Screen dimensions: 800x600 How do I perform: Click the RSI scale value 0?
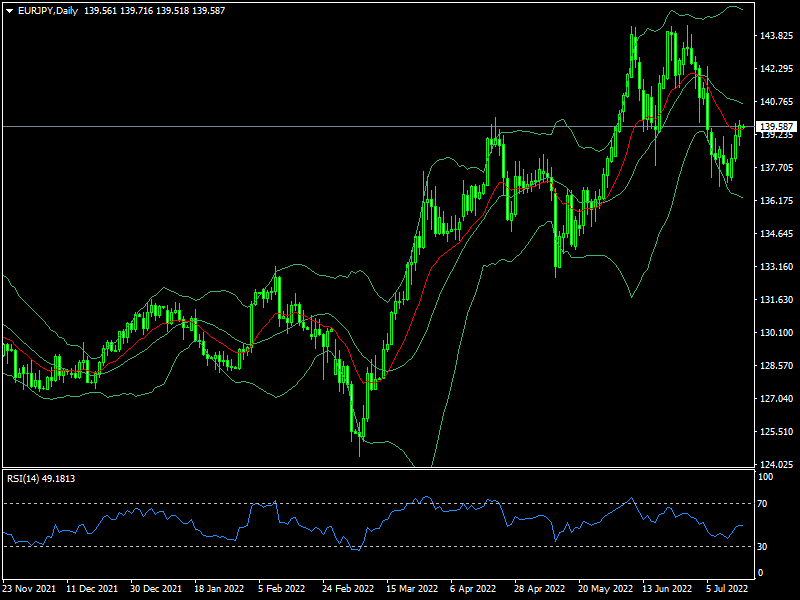(761, 573)
